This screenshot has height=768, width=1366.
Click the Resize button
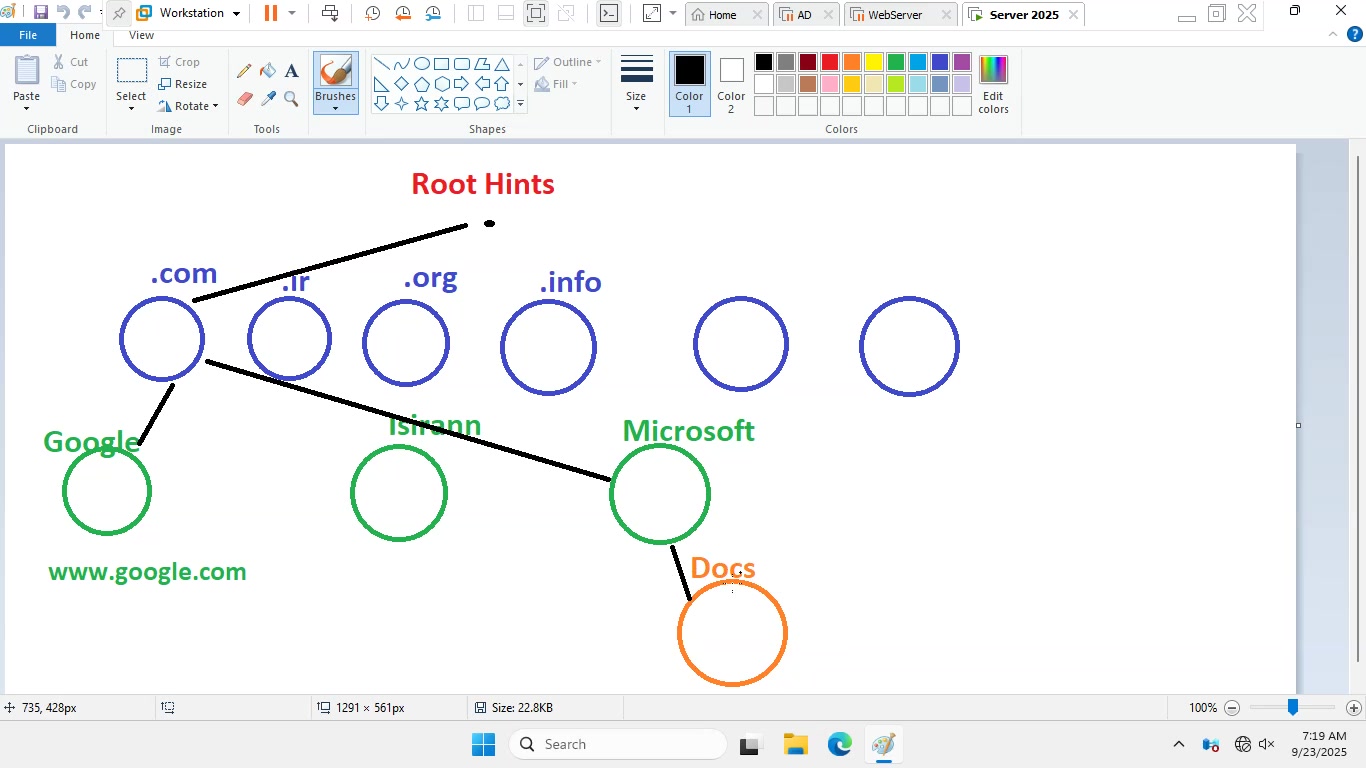[183, 84]
